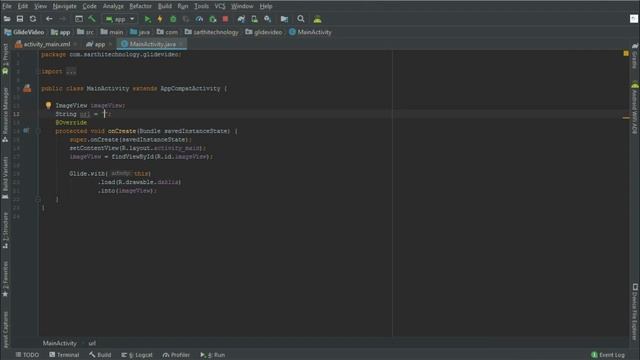The height and width of the screenshot is (360, 640).
Task: Toggle the Structure tool window
Action: point(5,230)
